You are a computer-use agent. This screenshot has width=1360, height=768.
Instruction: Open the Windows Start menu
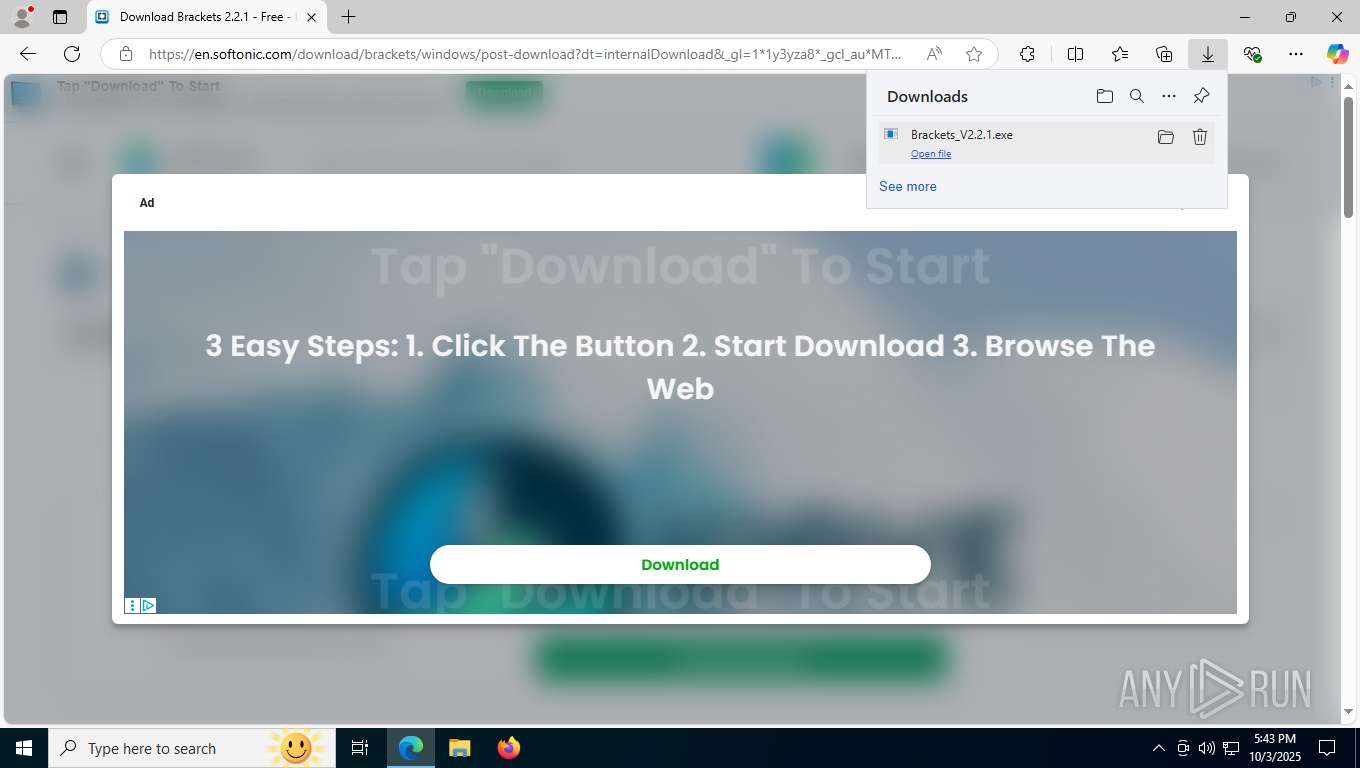tap(24, 748)
